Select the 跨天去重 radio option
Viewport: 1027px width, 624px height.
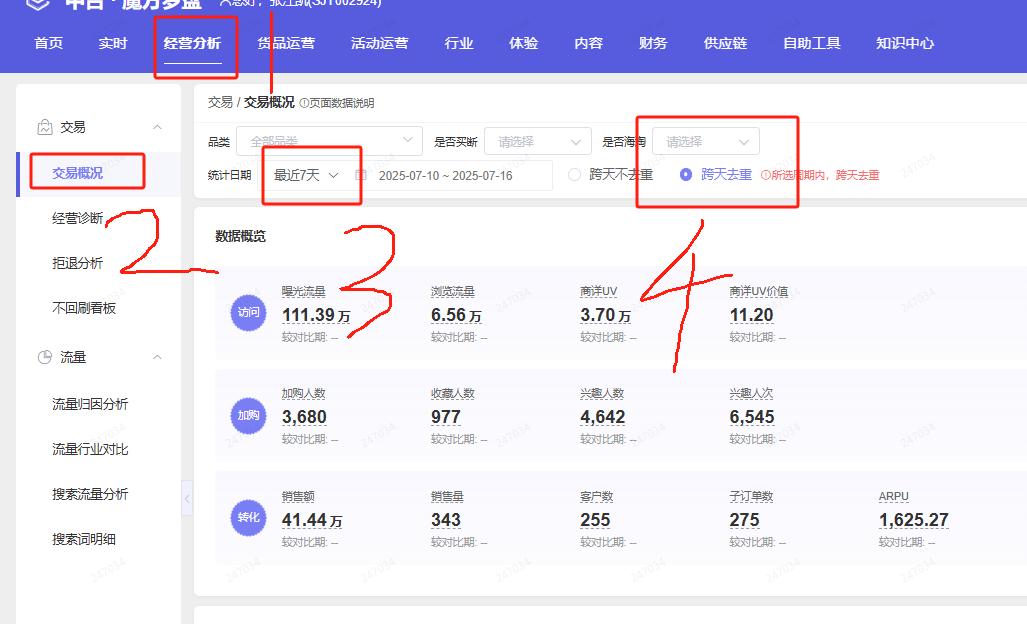click(686, 175)
